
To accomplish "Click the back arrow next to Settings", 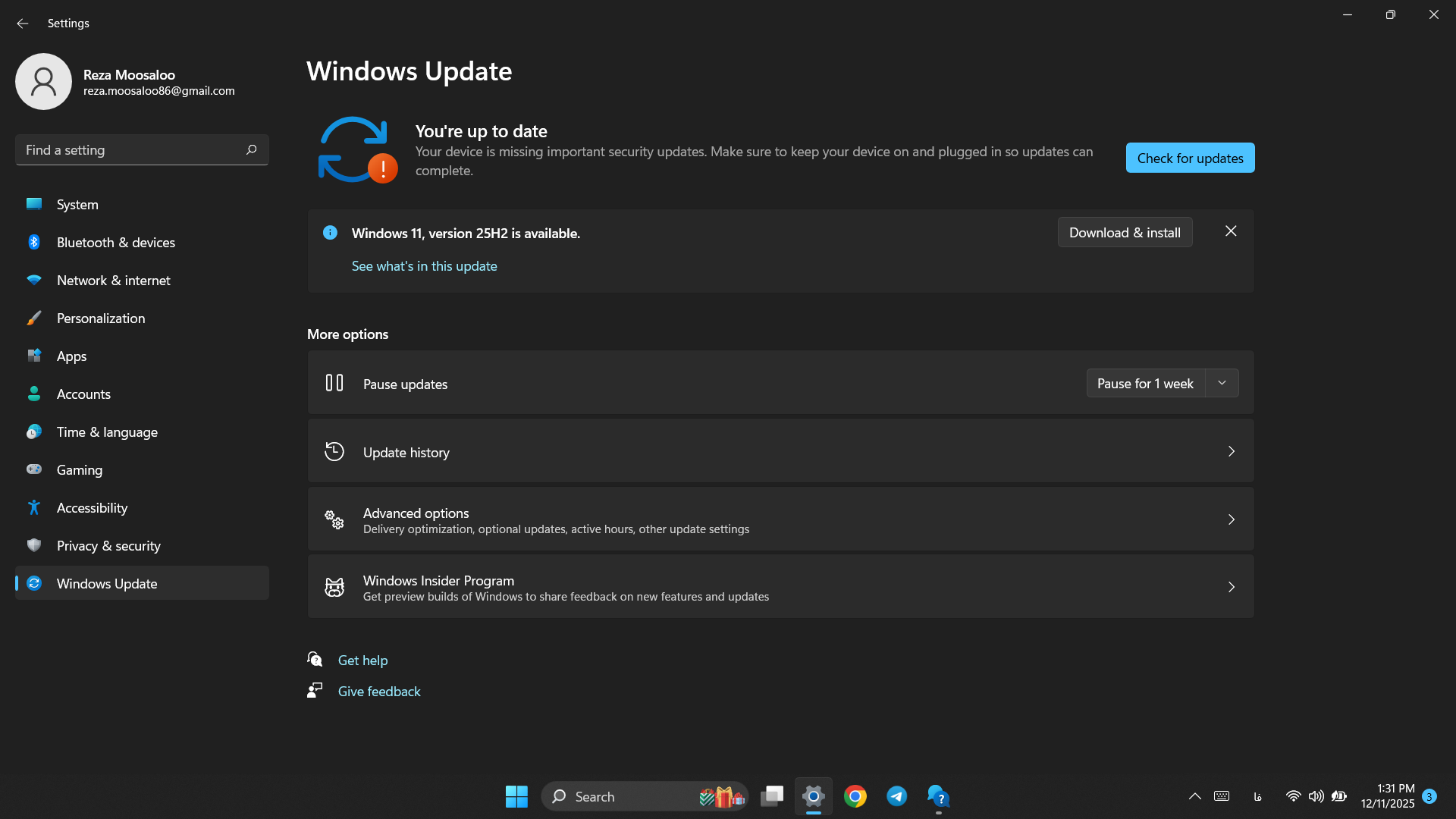I will coord(23,24).
